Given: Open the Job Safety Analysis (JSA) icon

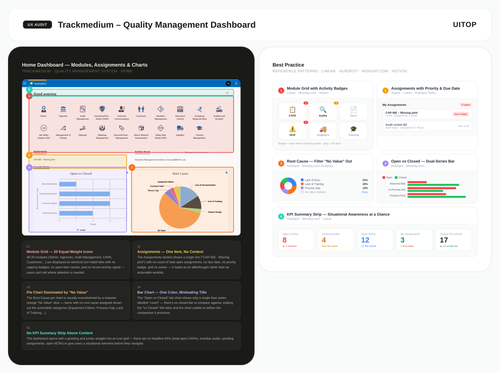Looking at the screenshot, I should (x=43, y=128).
